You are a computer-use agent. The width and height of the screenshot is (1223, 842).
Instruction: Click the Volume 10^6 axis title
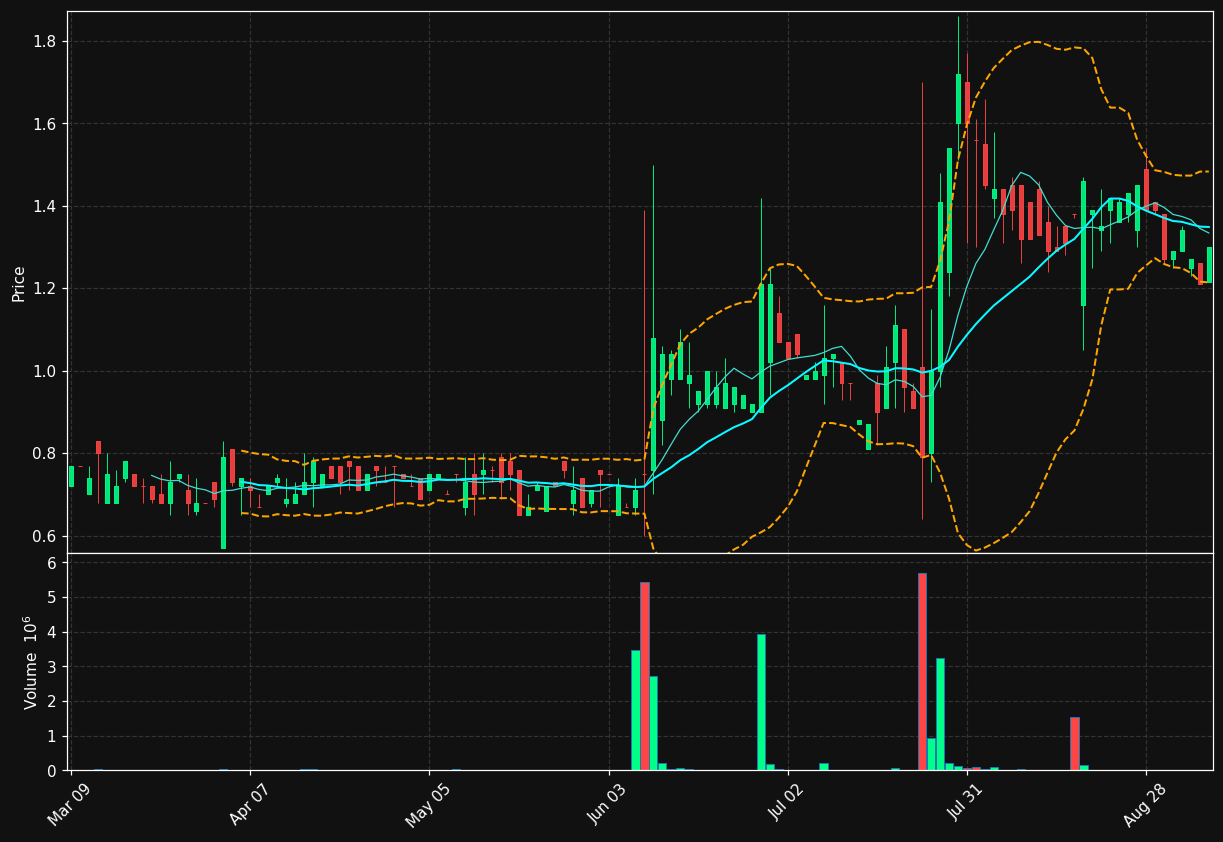(30, 662)
